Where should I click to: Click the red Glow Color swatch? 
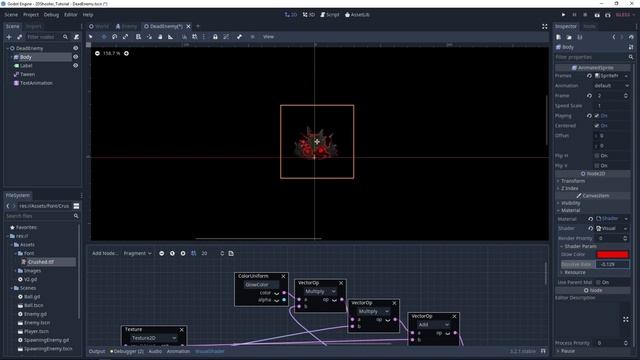point(612,255)
